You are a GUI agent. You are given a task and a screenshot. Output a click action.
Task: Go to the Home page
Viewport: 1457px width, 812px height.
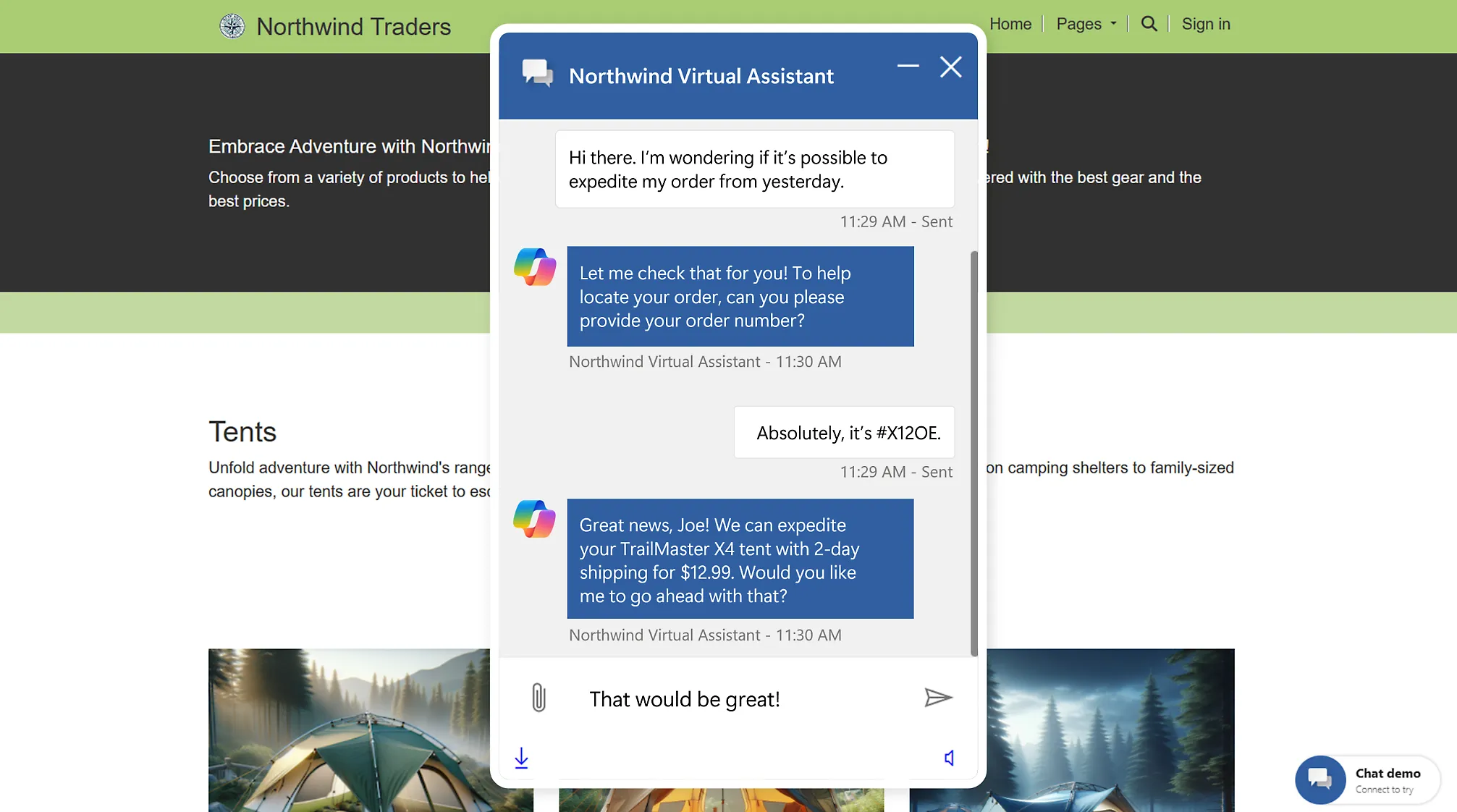pos(1010,24)
